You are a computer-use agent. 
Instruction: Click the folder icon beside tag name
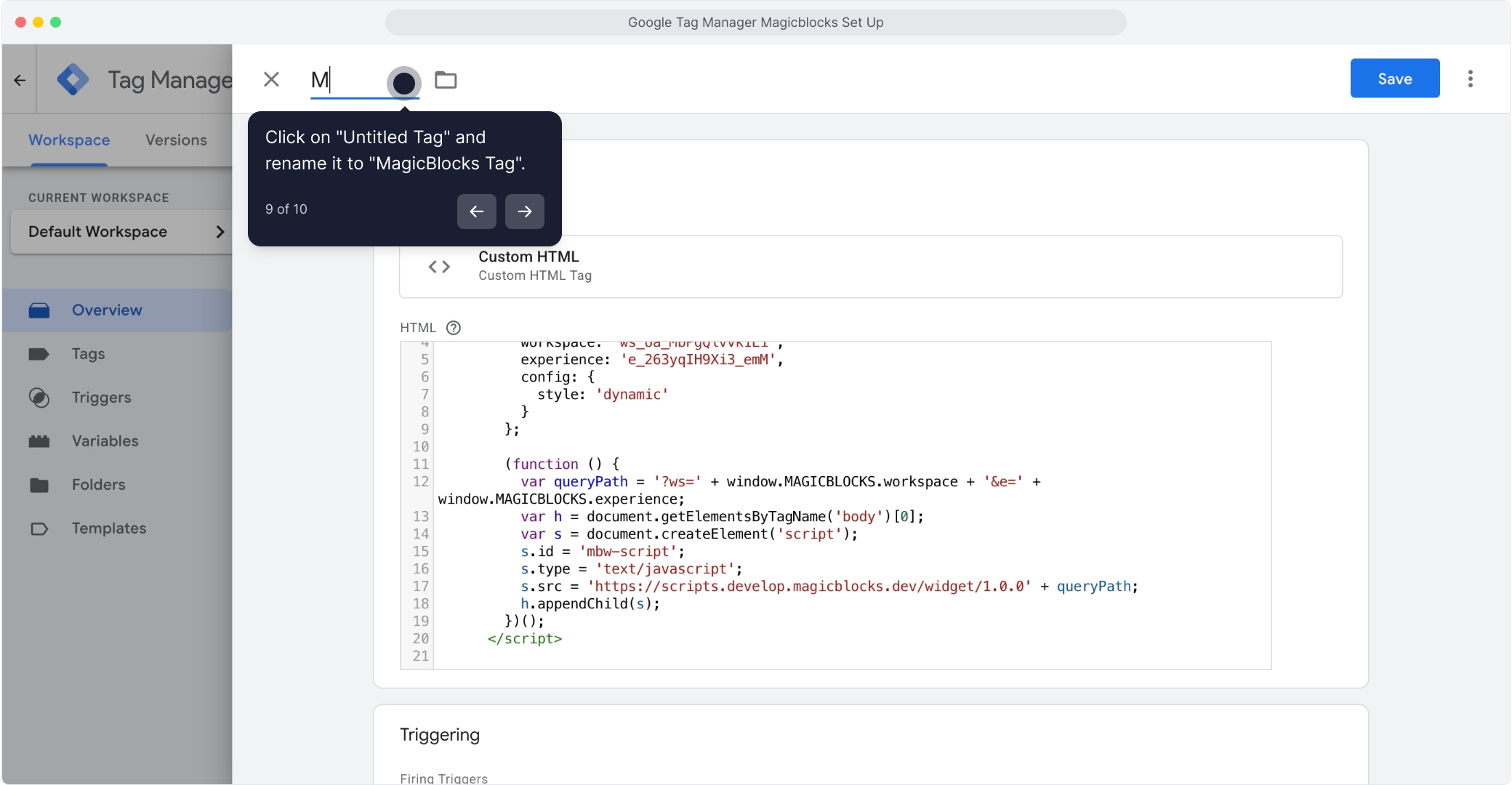coord(446,80)
